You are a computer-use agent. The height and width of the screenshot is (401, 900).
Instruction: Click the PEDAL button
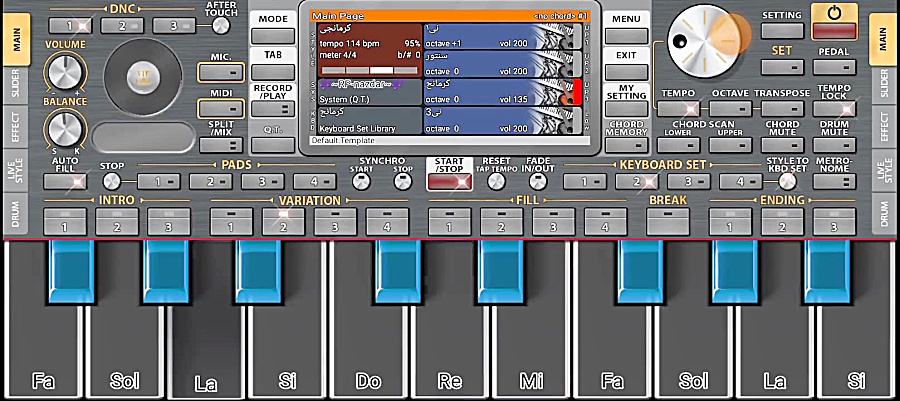click(834, 67)
